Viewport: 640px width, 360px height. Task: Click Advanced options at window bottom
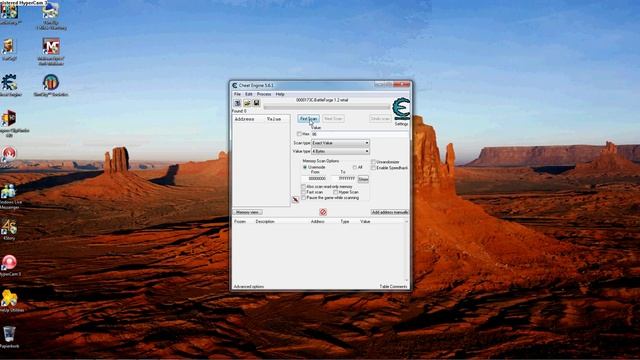pyautogui.click(x=249, y=287)
